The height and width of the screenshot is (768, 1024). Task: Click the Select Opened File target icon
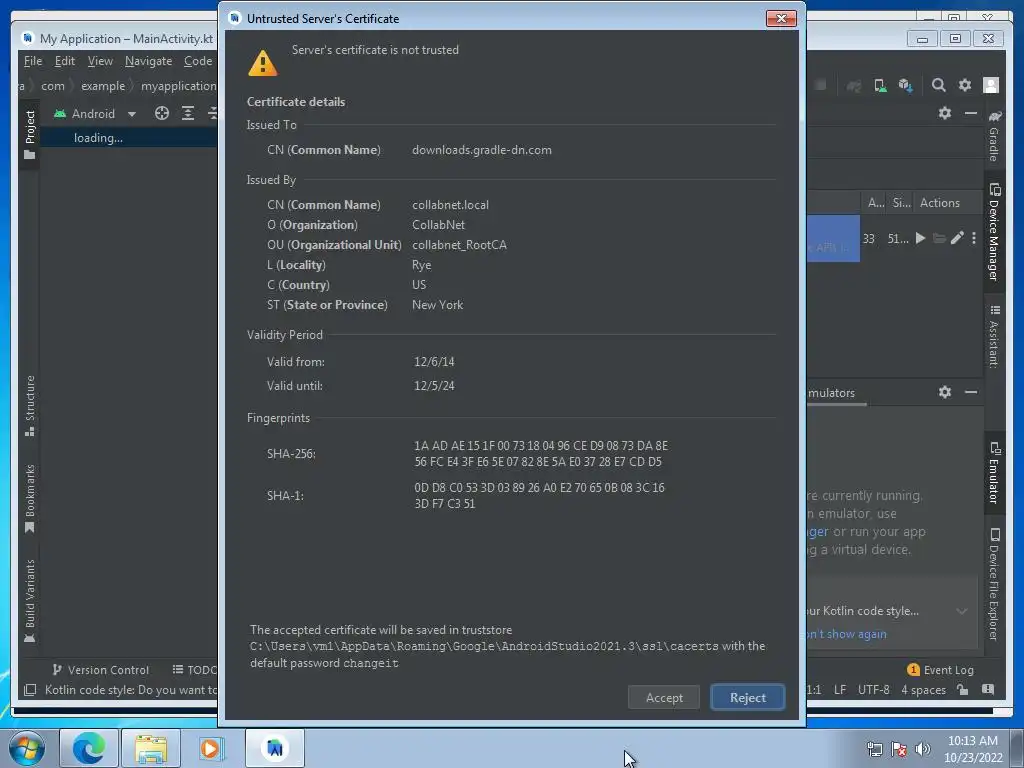[162, 114]
